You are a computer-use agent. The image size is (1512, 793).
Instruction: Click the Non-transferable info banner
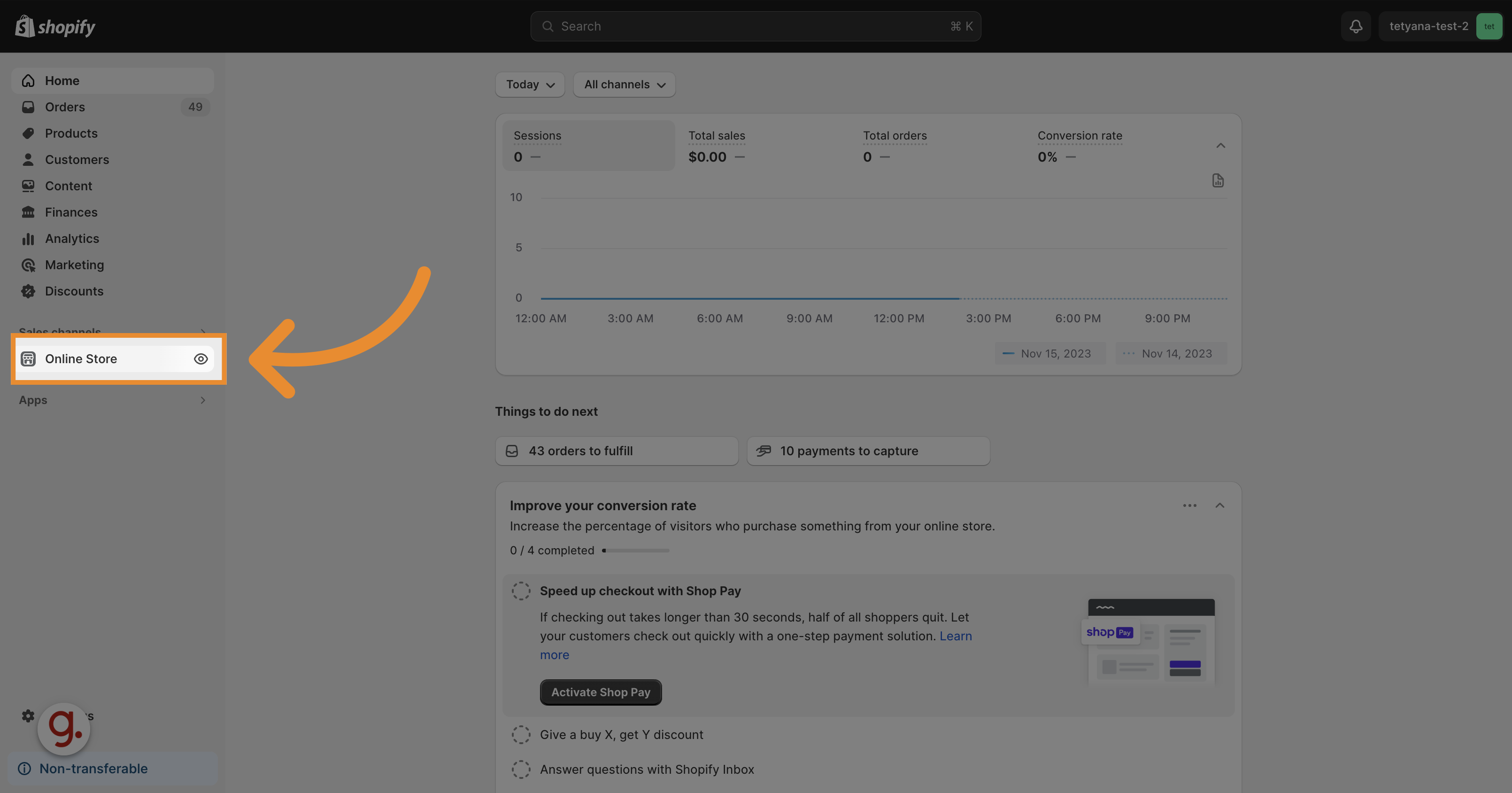click(113, 768)
